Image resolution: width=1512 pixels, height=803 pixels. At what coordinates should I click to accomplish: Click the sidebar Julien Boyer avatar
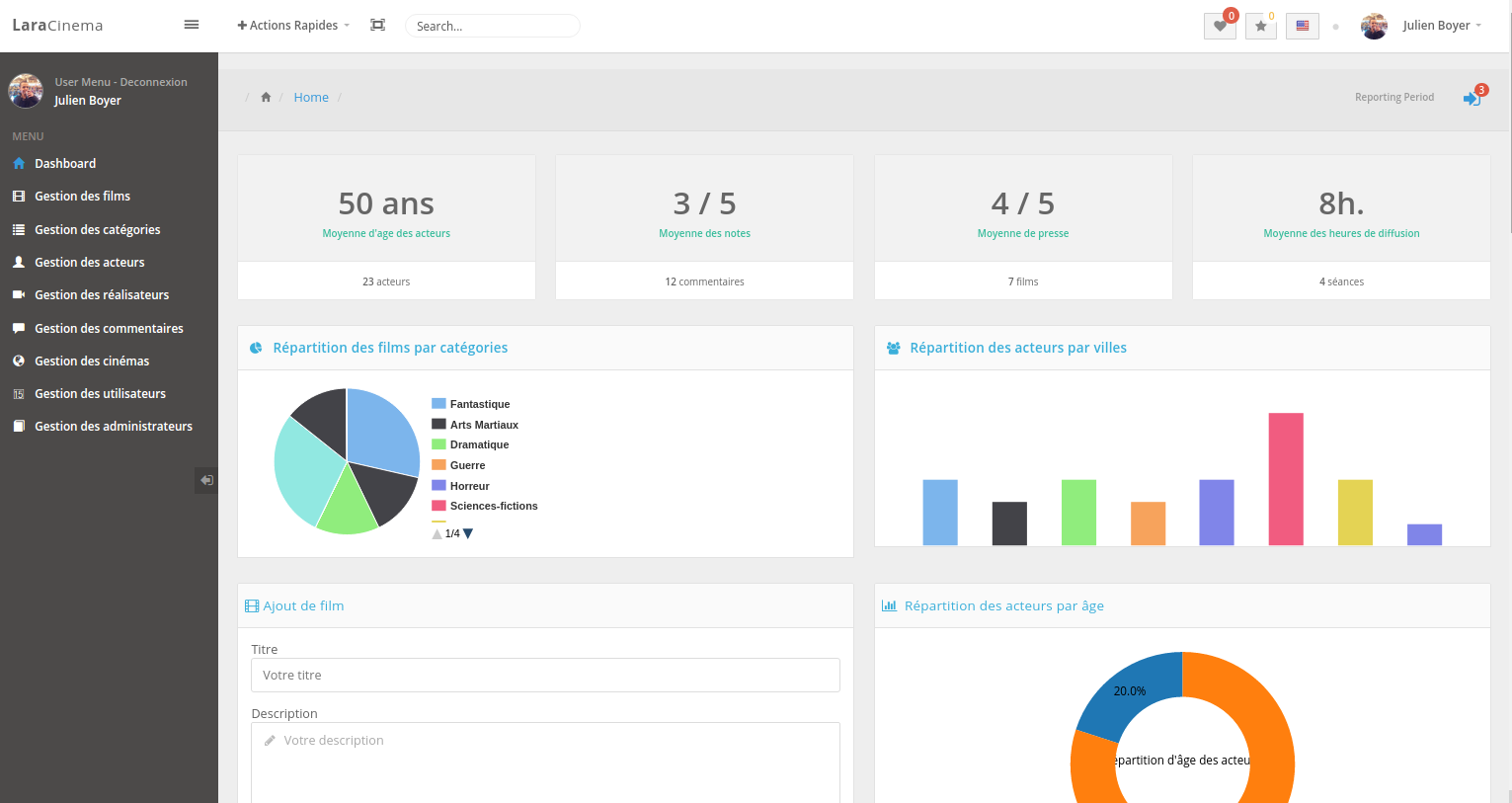click(x=26, y=91)
